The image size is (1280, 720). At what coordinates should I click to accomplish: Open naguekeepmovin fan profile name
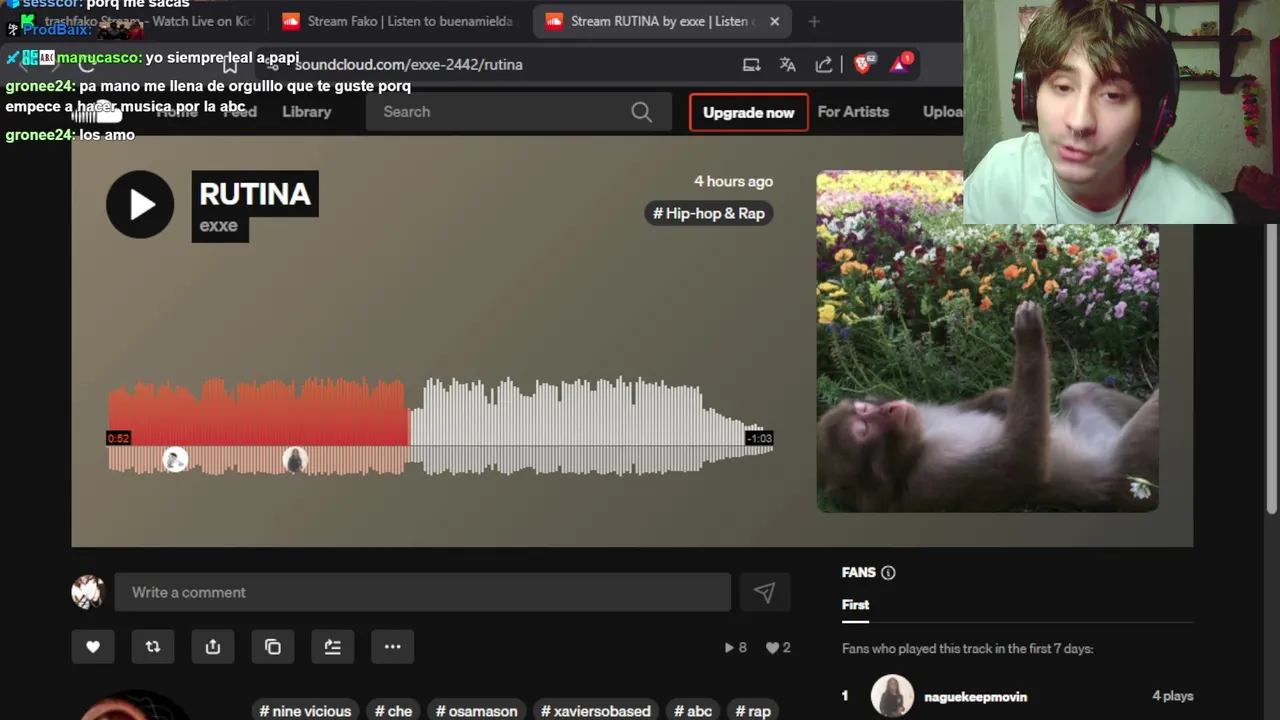[x=975, y=697]
